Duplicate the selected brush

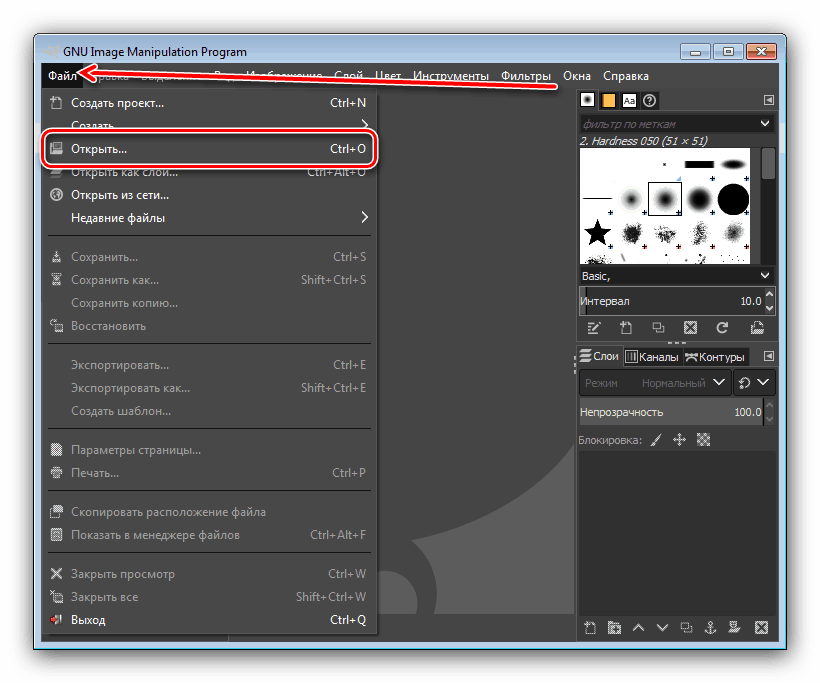pyautogui.click(x=658, y=328)
